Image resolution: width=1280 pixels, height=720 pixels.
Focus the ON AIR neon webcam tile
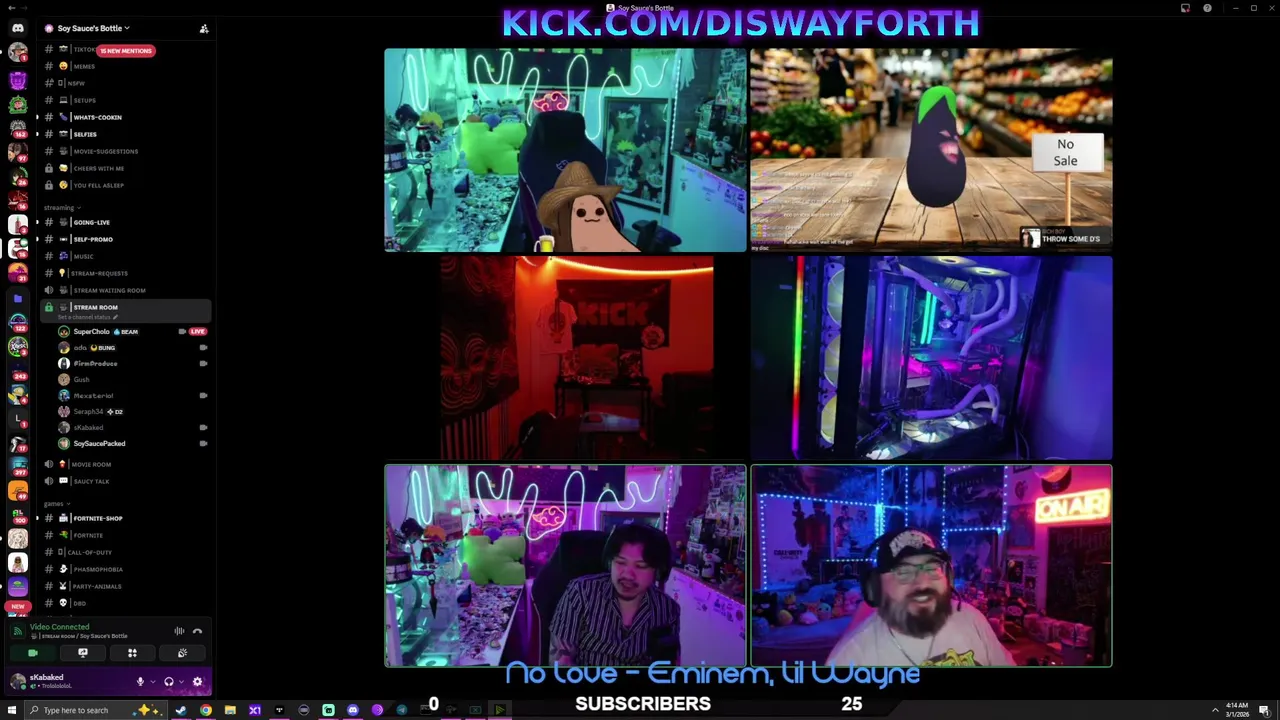click(x=931, y=566)
